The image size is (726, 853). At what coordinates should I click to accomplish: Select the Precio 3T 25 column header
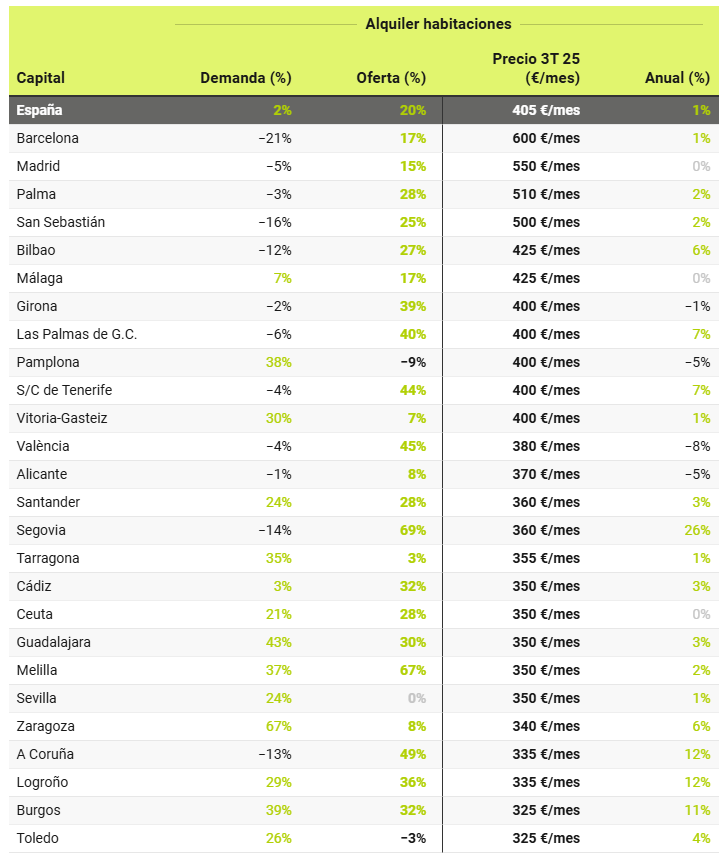tap(536, 68)
